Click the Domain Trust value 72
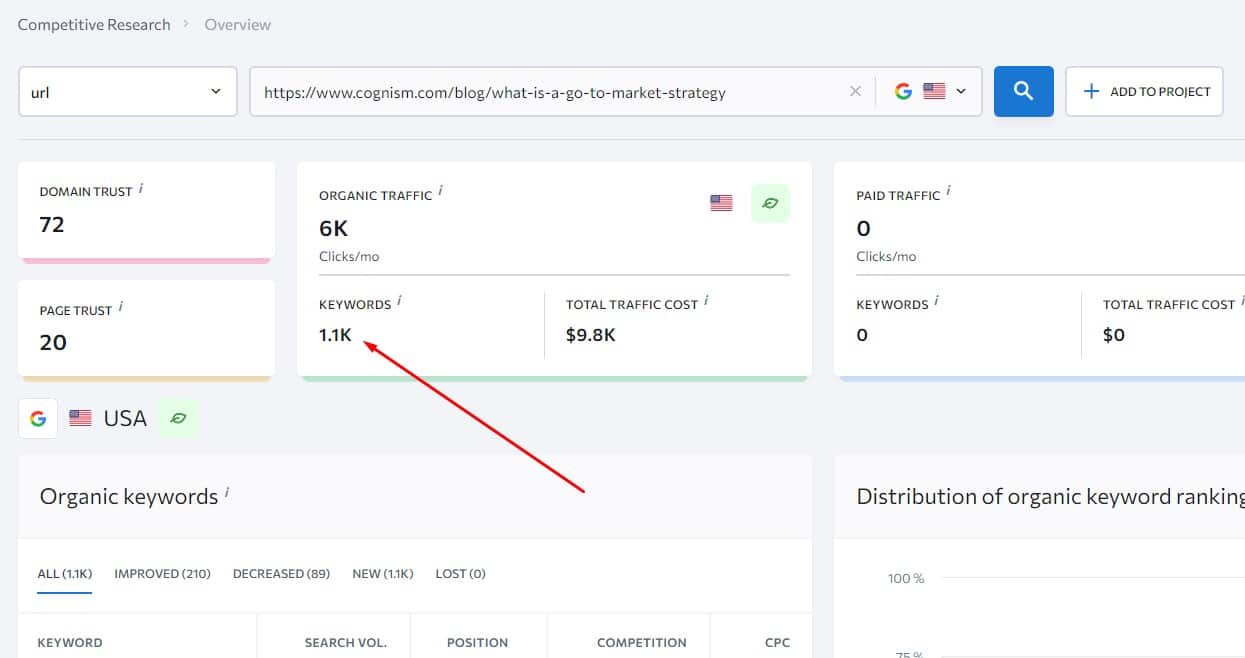Image resolution: width=1245 pixels, height=658 pixels. [52, 224]
